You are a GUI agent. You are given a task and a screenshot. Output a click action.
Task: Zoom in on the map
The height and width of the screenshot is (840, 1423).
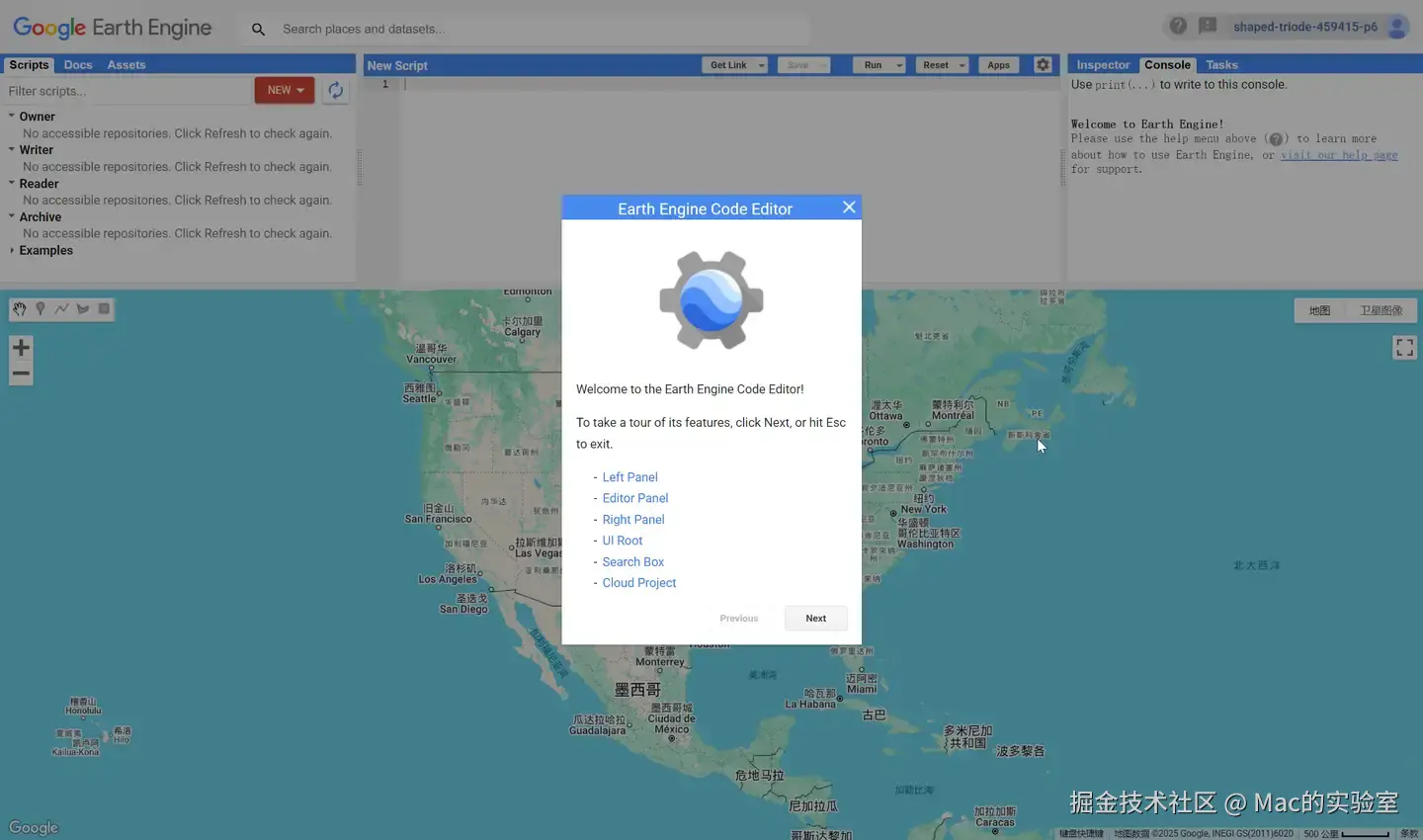(x=21, y=348)
